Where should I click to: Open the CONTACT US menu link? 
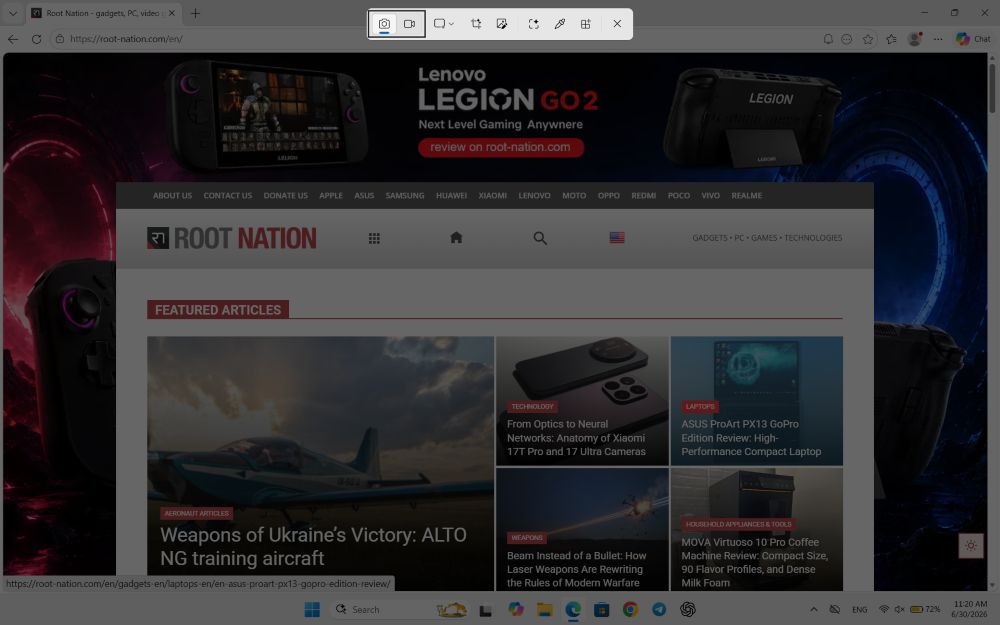[x=228, y=196]
